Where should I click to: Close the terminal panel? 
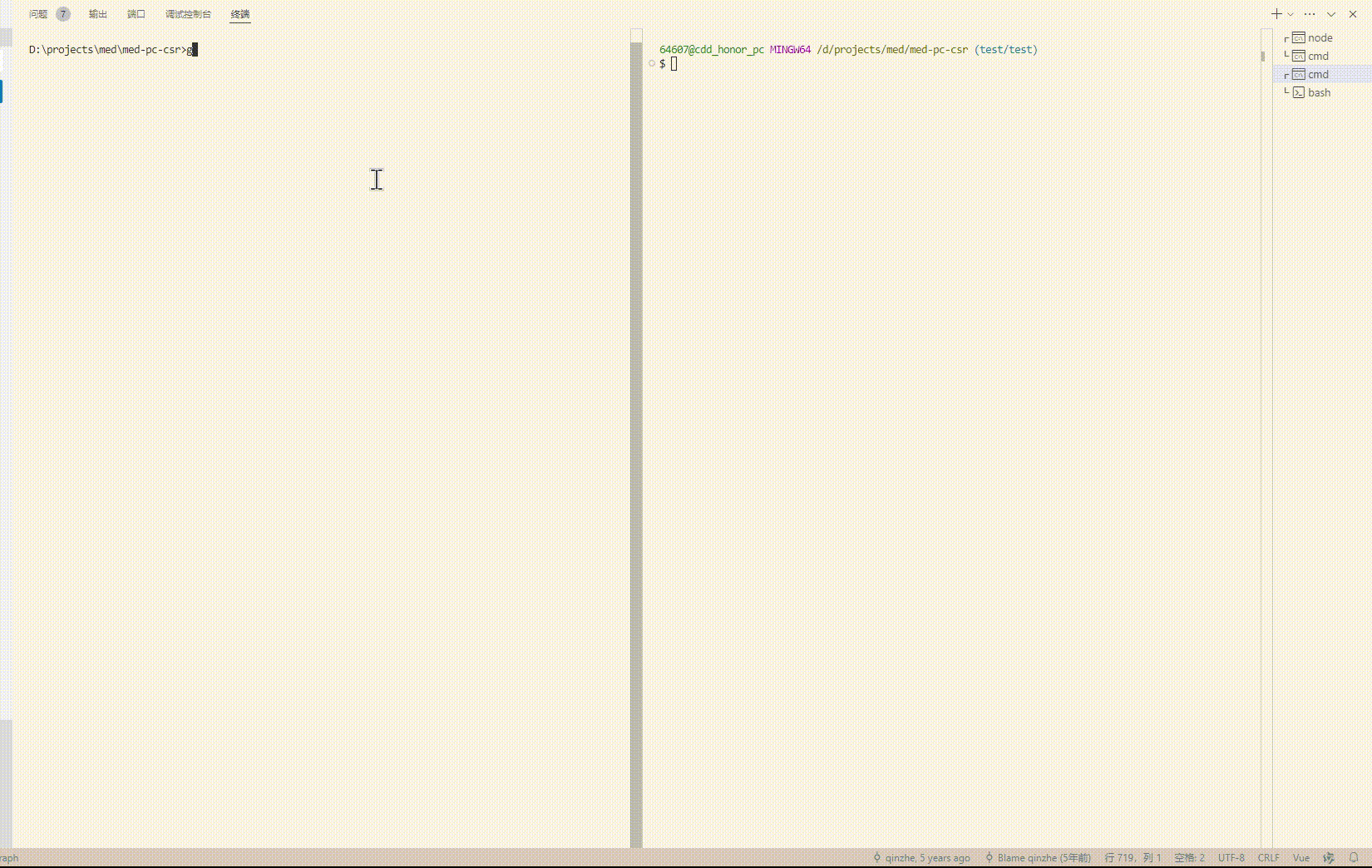pos(1353,14)
